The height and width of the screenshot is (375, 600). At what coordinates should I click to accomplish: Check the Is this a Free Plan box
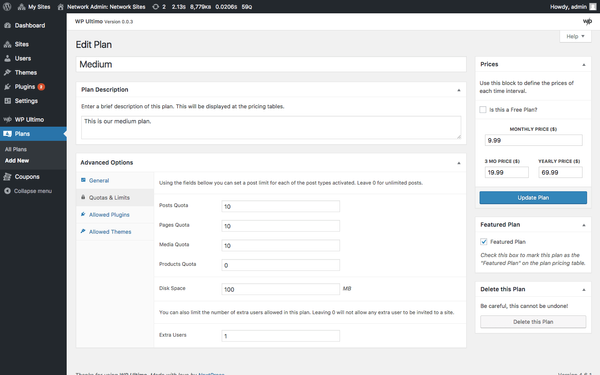pos(483,110)
